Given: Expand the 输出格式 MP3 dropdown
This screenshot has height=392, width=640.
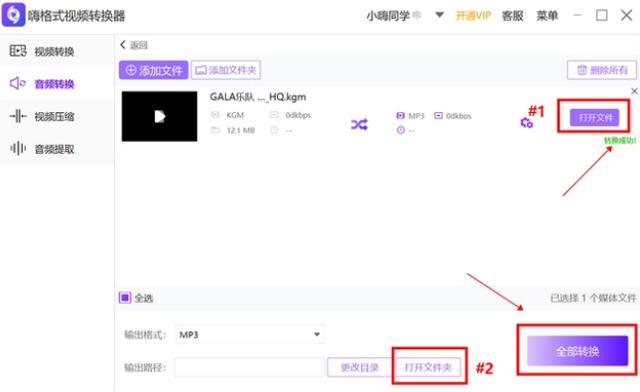Looking at the screenshot, I should tap(249, 335).
